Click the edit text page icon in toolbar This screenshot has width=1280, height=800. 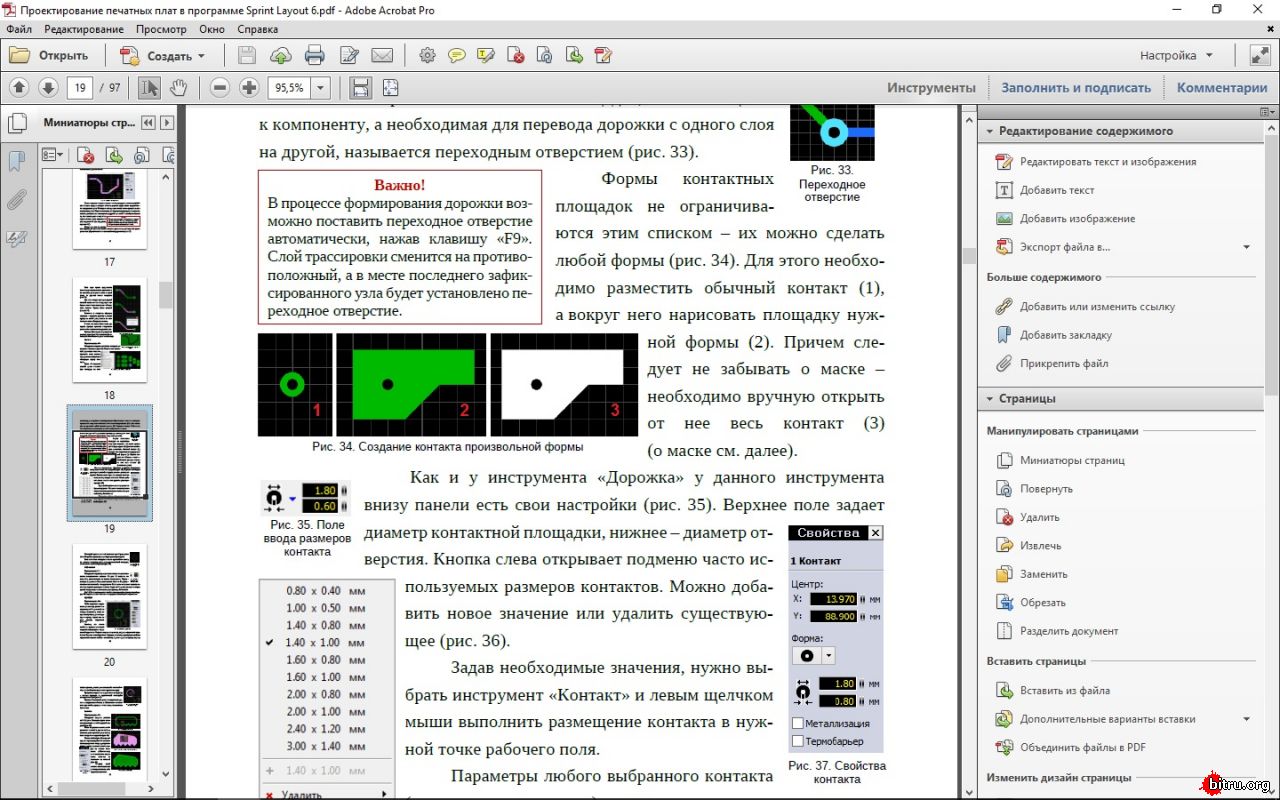[349, 55]
